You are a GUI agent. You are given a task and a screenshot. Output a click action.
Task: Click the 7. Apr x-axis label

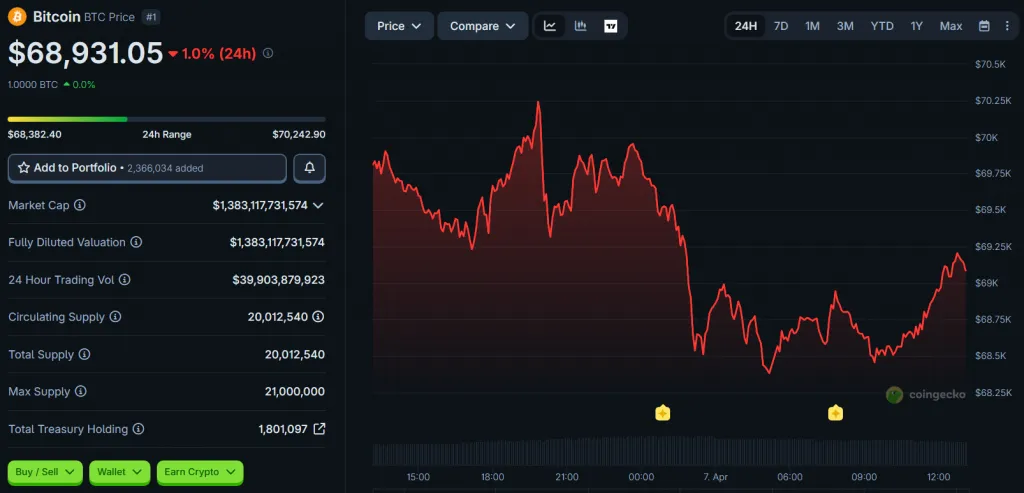click(x=716, y=477)
